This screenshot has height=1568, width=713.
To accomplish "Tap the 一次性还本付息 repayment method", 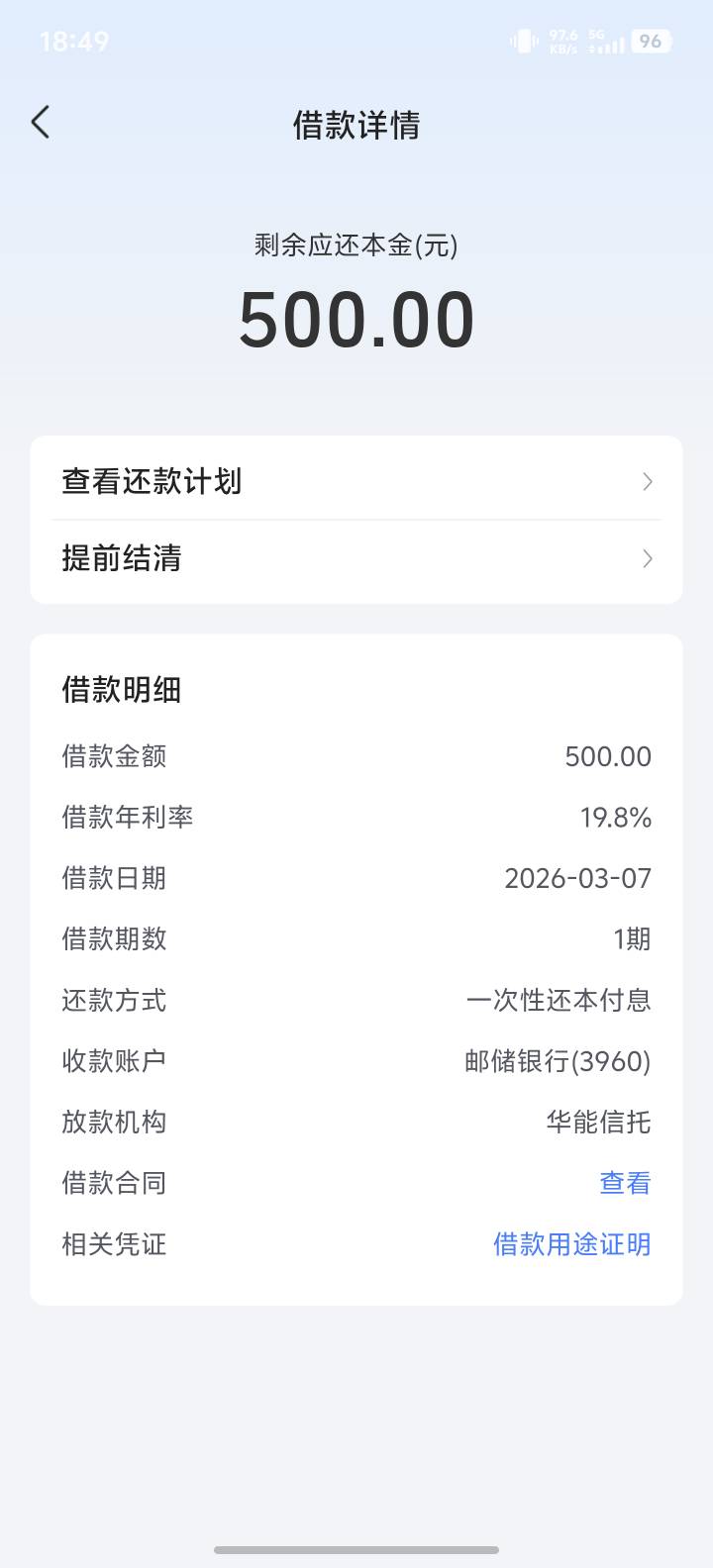I will 559,1001.
